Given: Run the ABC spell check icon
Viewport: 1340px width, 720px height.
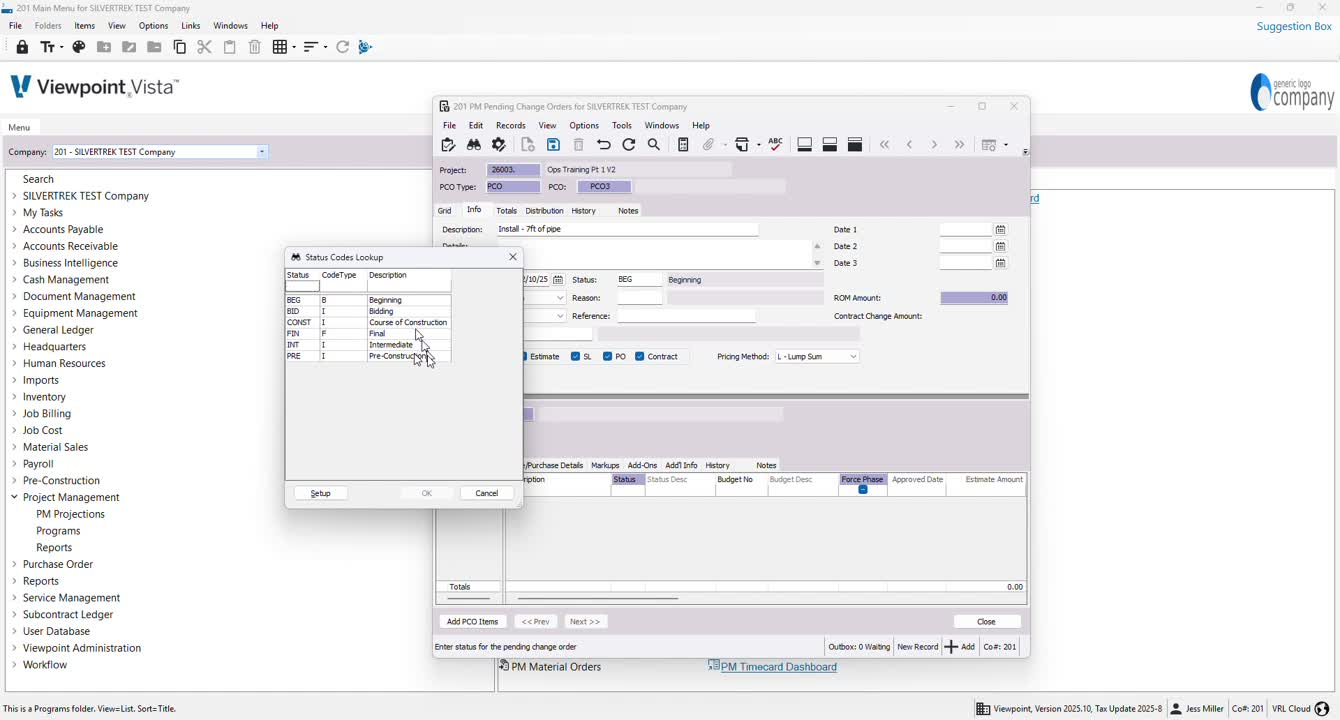Looking at the screenshot, I should [775, 145].
